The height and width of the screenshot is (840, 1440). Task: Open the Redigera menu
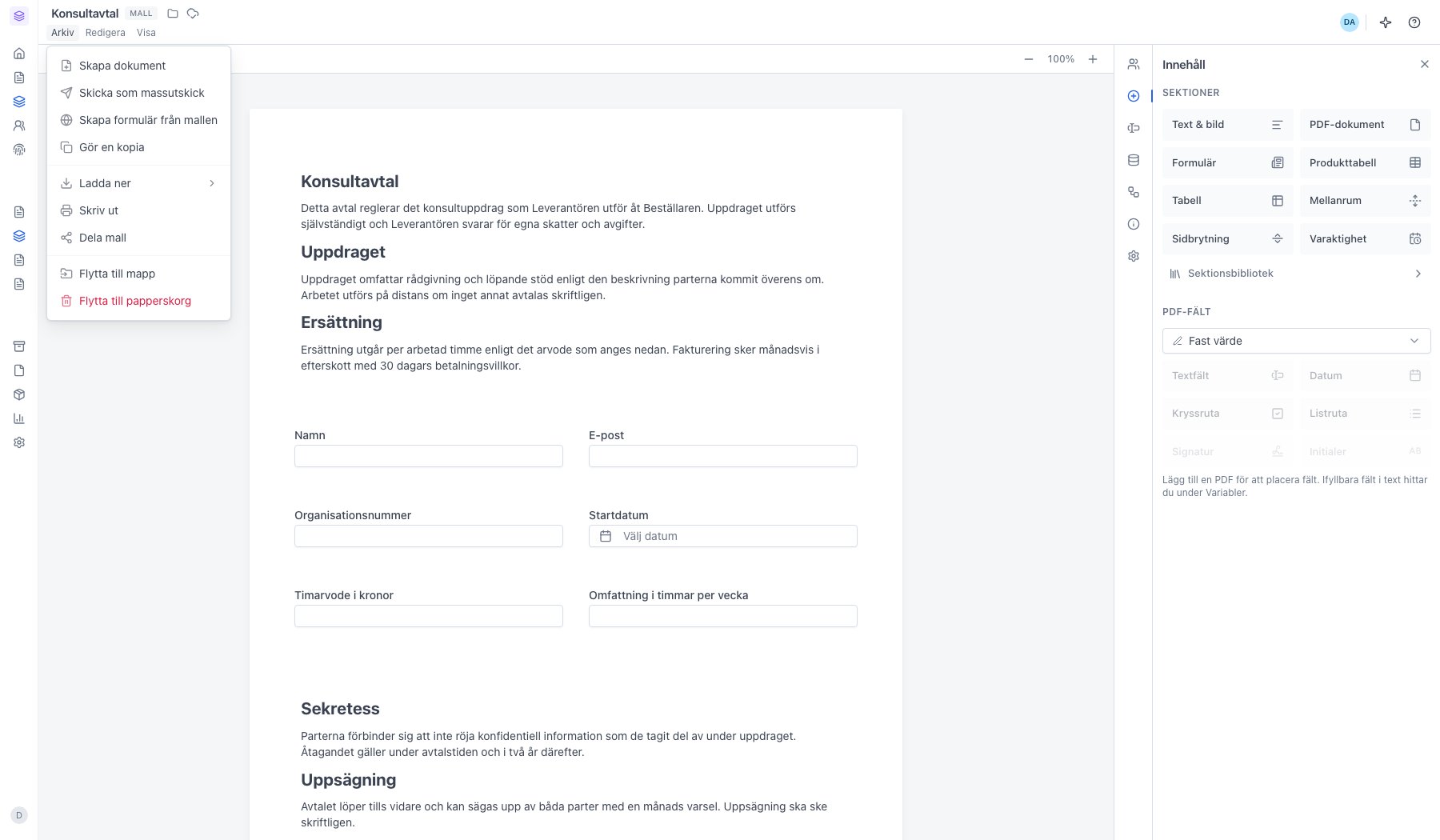click(x=106, y=33)
